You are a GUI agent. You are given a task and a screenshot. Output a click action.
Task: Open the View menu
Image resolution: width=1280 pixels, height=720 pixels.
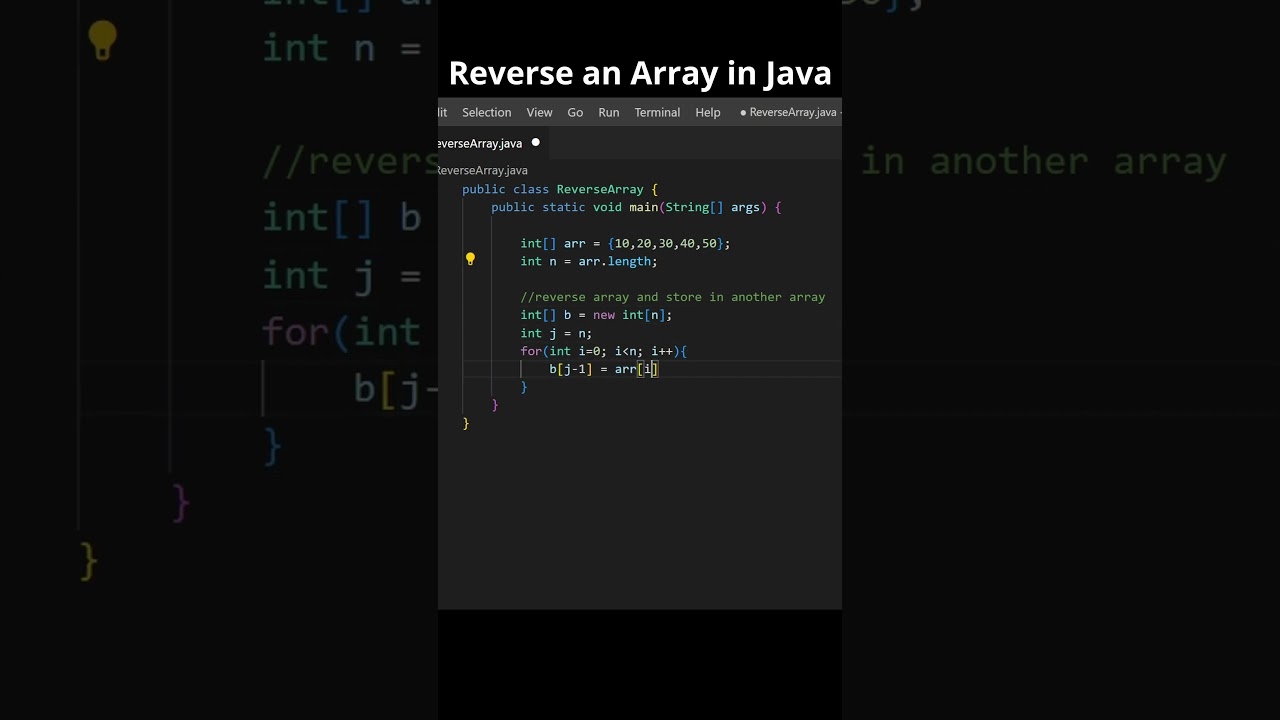pyautogui.click(x=539, y=112)
